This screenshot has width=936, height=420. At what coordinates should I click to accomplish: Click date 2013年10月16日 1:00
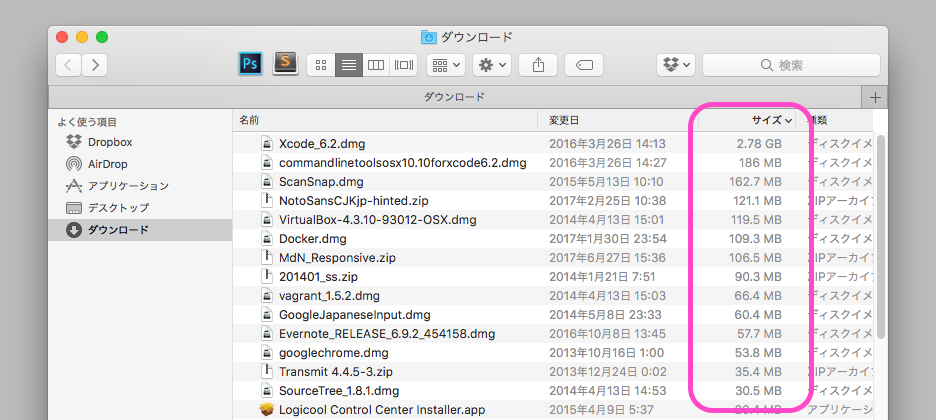coord(606,353)
